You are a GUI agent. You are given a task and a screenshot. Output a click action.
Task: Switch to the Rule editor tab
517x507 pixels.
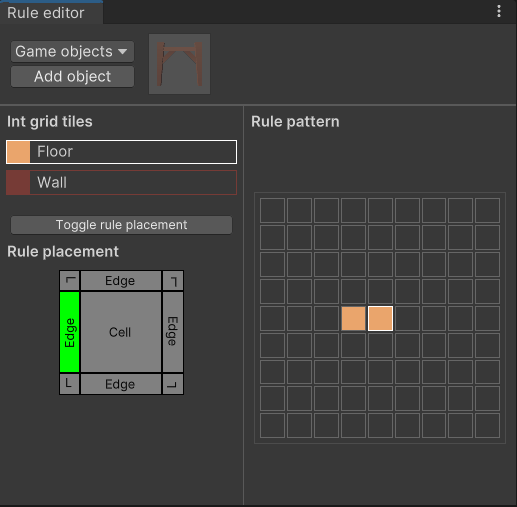[x=46, y=13]
